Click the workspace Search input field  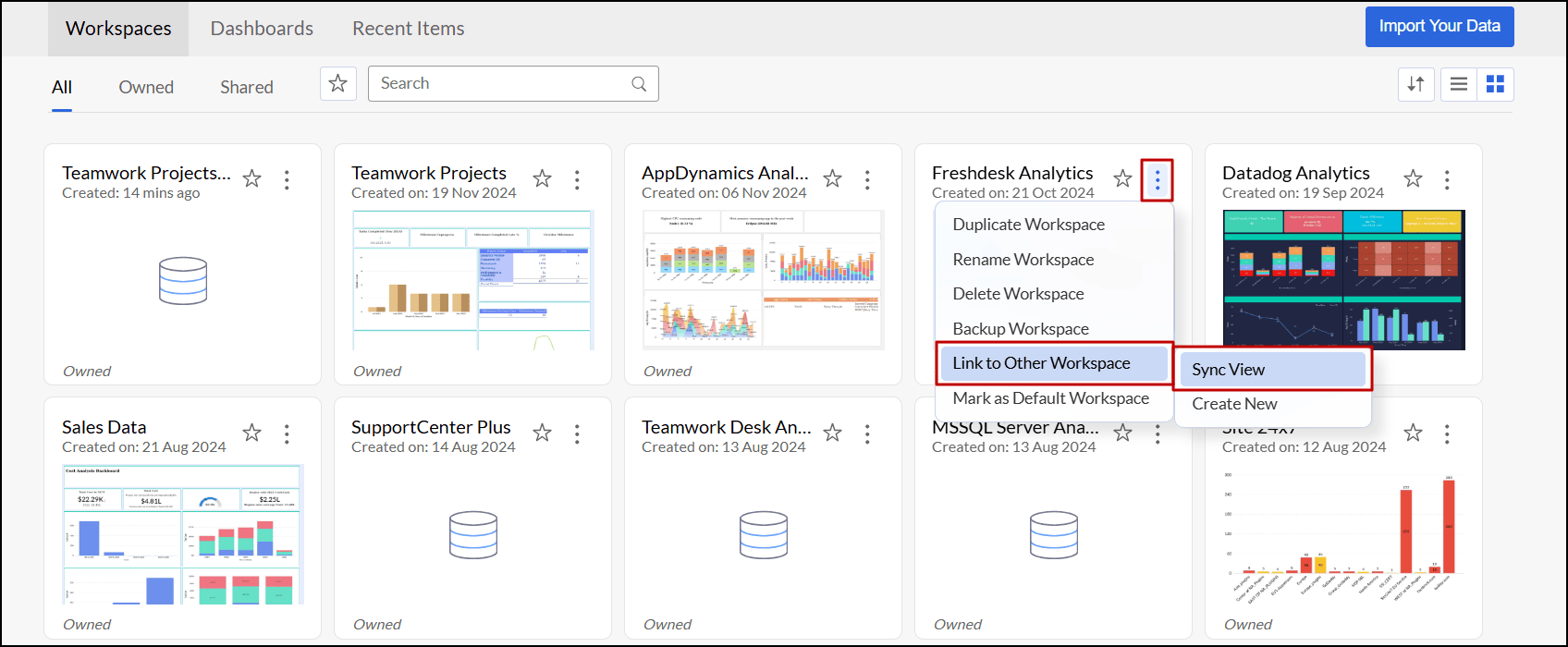click(499, 83)
